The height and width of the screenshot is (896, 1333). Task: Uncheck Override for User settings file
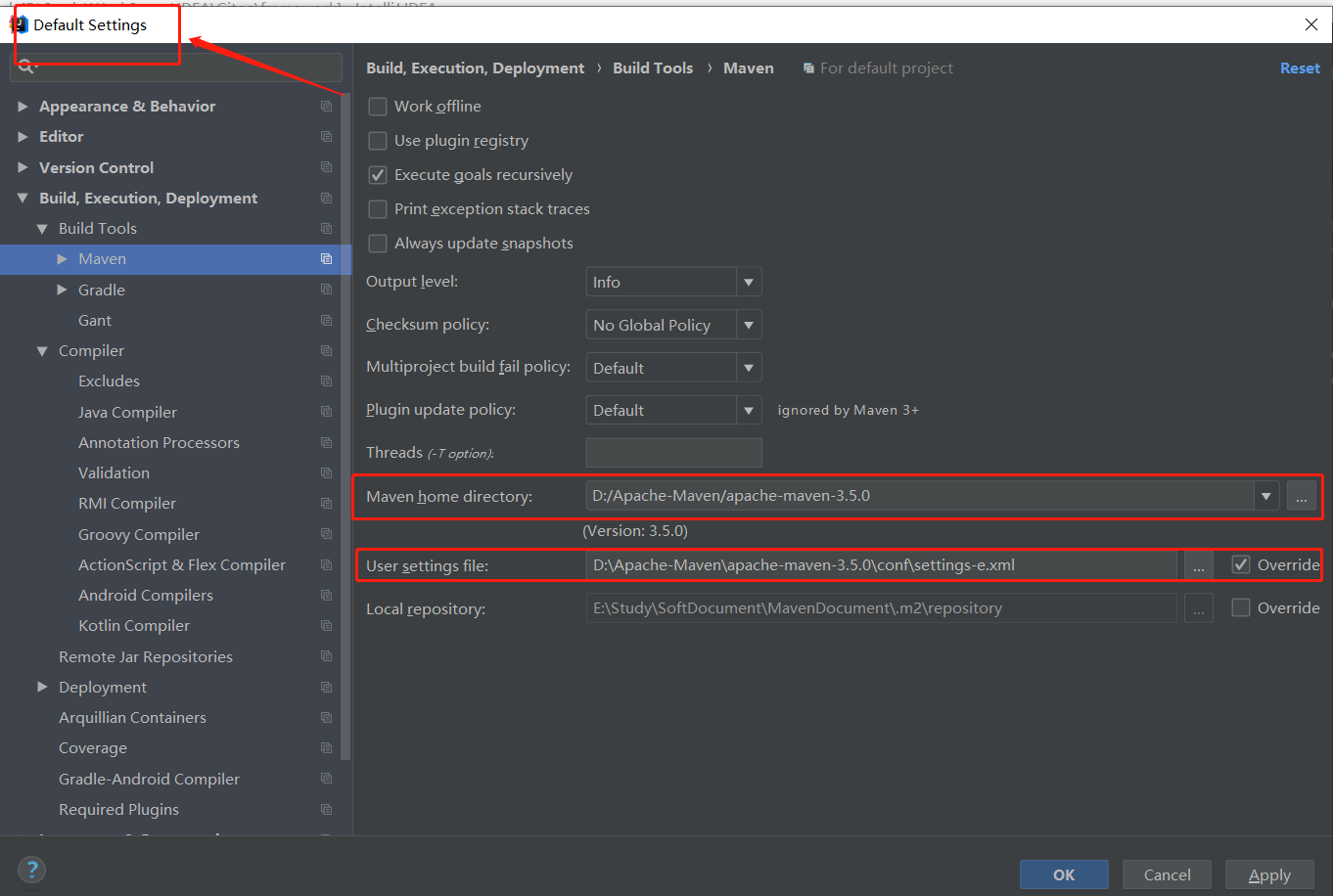coord(1241,564)
